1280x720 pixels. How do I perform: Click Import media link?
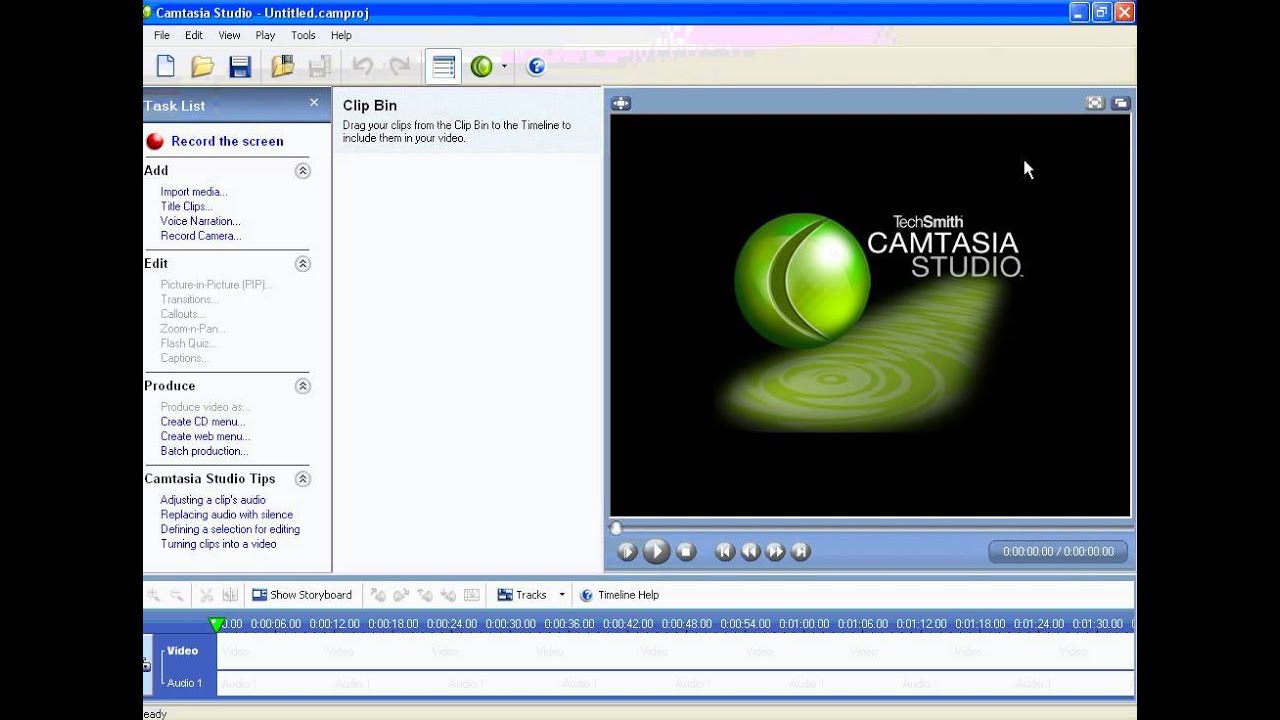tap(194, 192)
